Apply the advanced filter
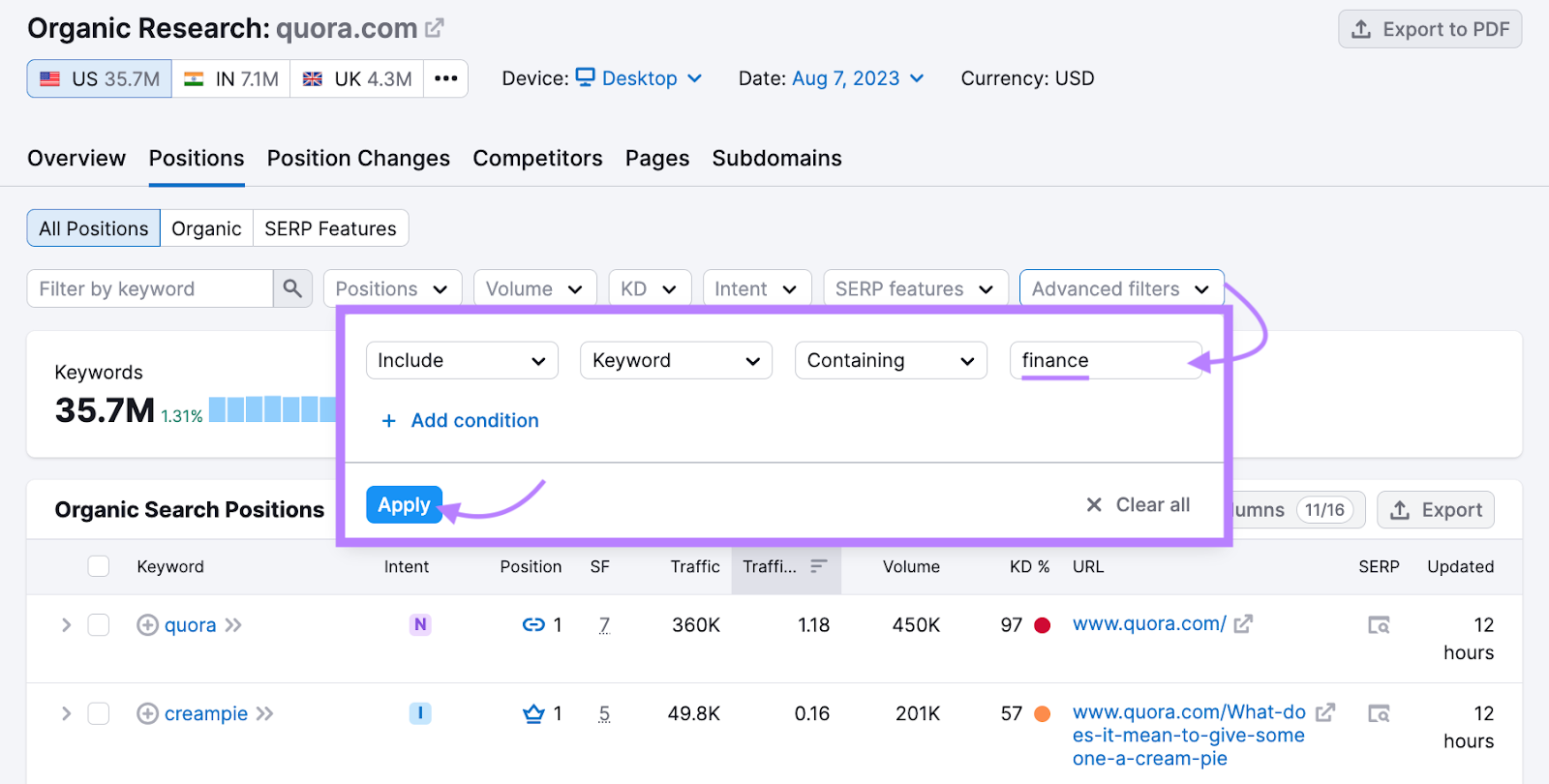Viewport: 1549px width, 784px height. click(404, 504)
